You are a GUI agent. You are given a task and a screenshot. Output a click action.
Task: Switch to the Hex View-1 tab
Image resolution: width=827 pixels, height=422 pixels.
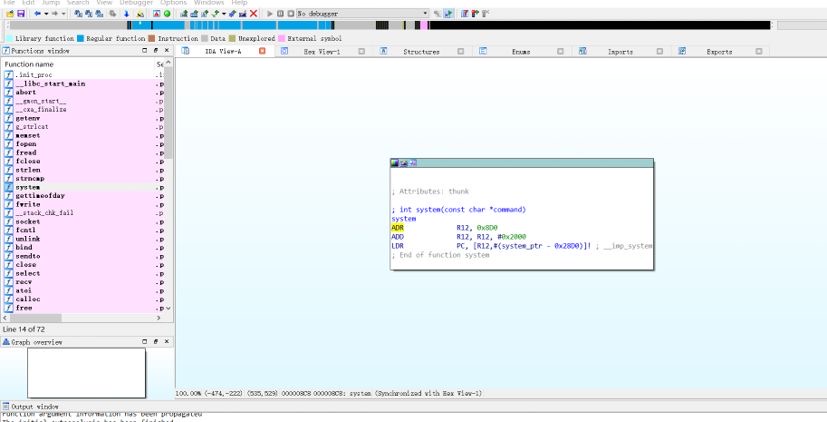322,52
